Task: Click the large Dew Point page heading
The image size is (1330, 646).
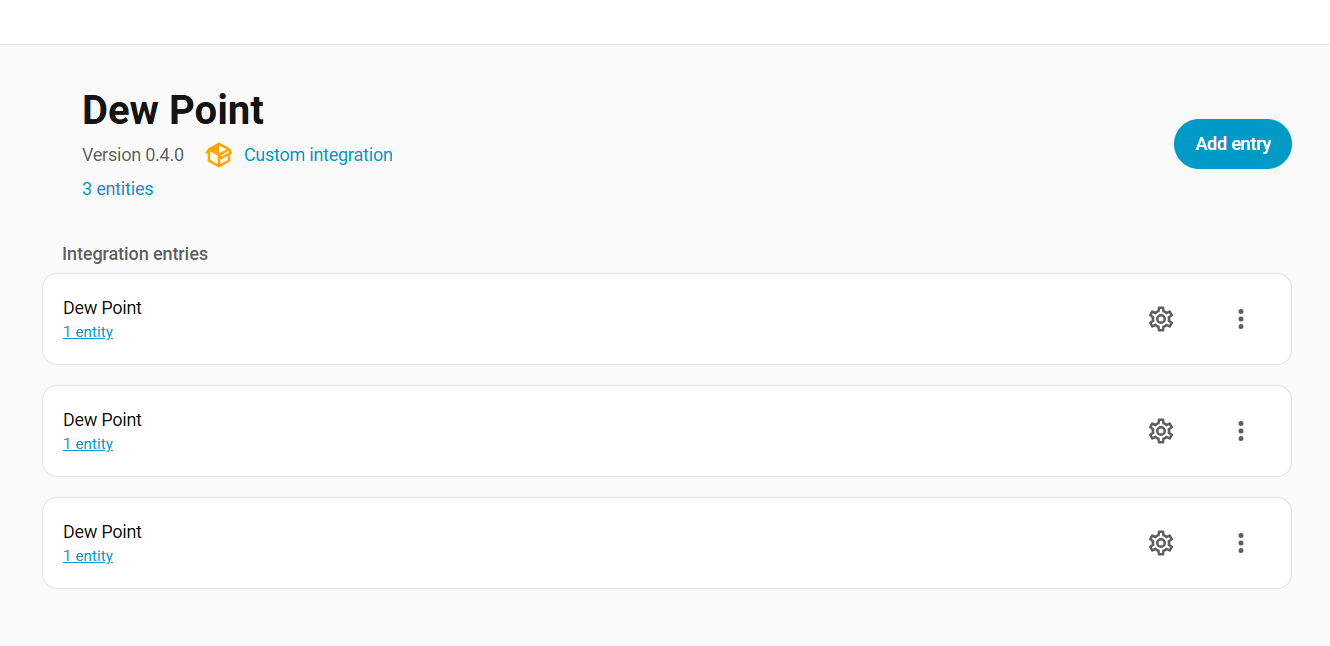Action: [173, 110]
